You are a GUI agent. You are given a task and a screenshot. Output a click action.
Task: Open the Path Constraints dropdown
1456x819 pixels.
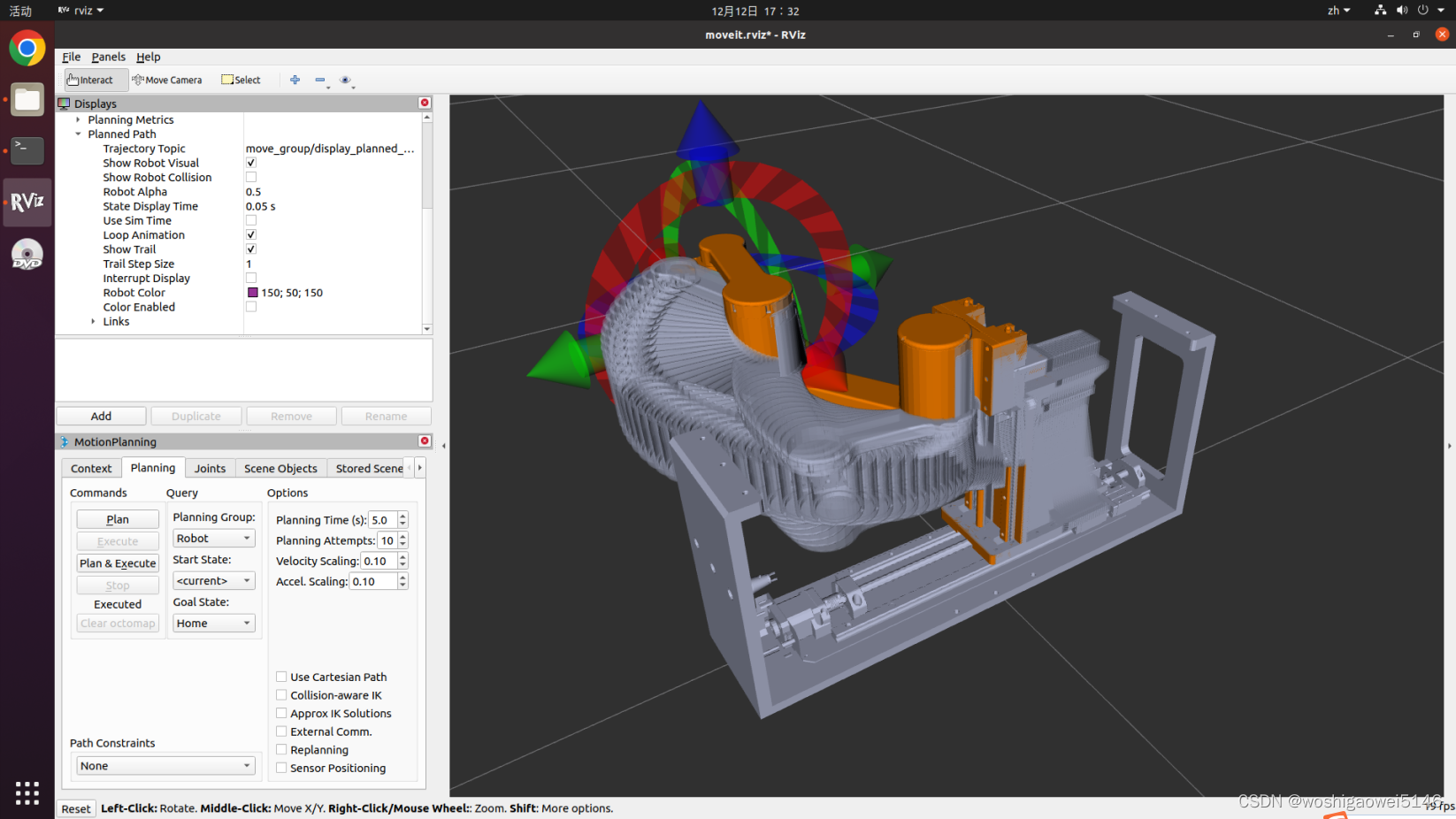pyautogui.click(x=165, y=766)
